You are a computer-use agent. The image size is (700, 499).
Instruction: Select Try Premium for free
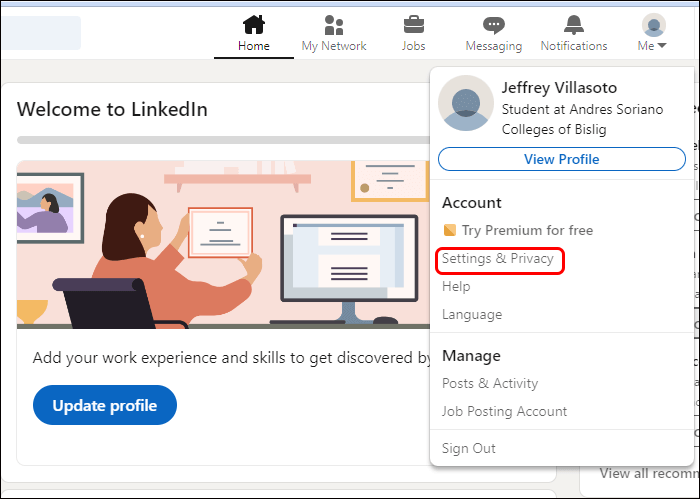point(527,230)
